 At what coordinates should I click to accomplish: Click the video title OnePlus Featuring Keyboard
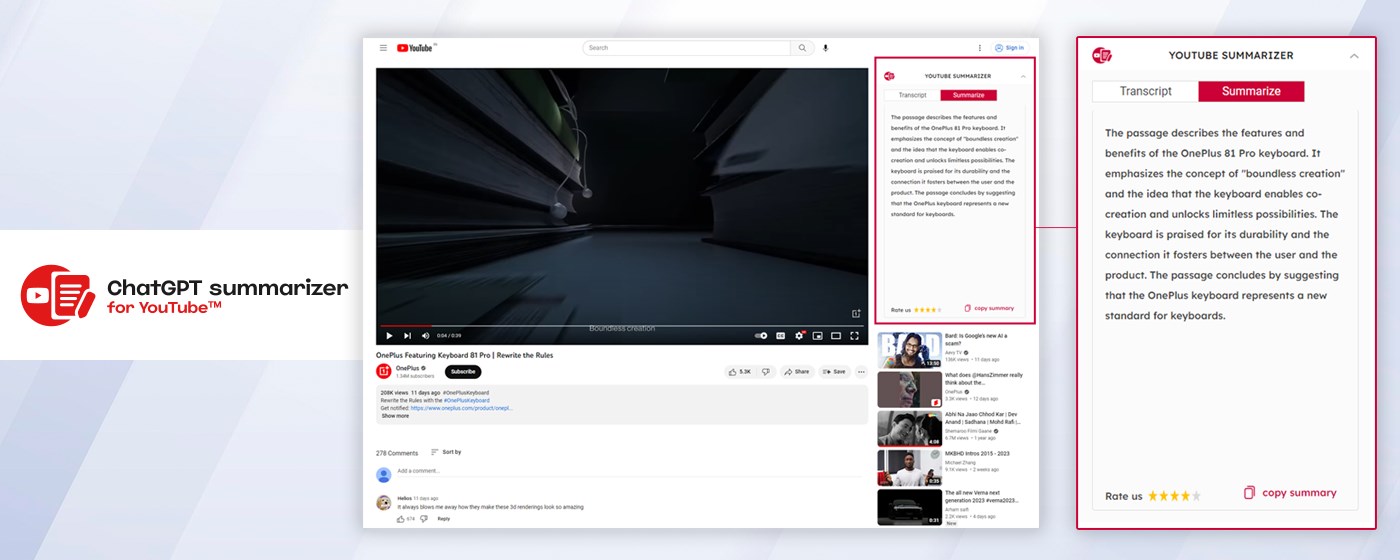(464, 355)
